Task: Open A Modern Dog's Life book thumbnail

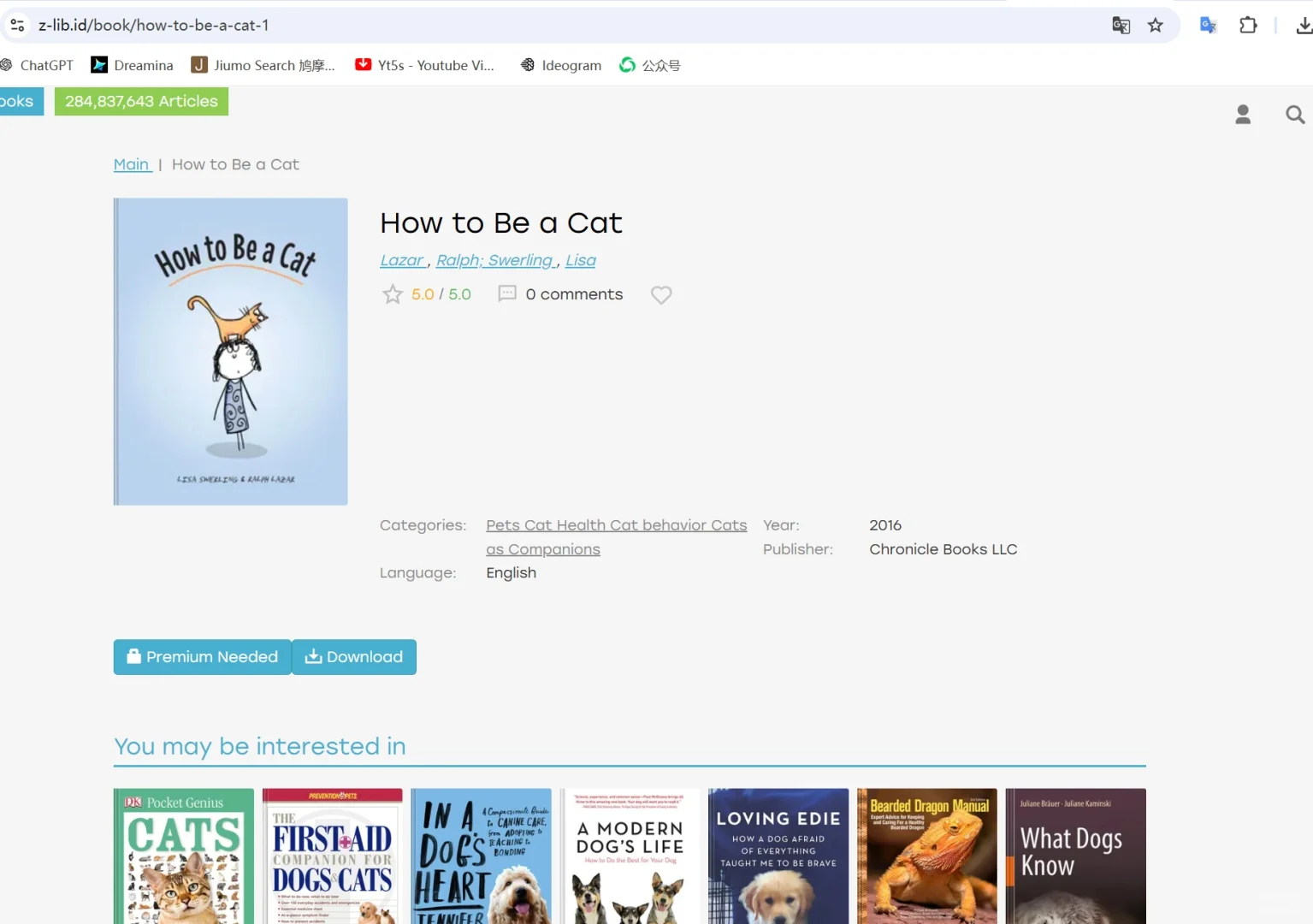Action: tap(630, 856)
